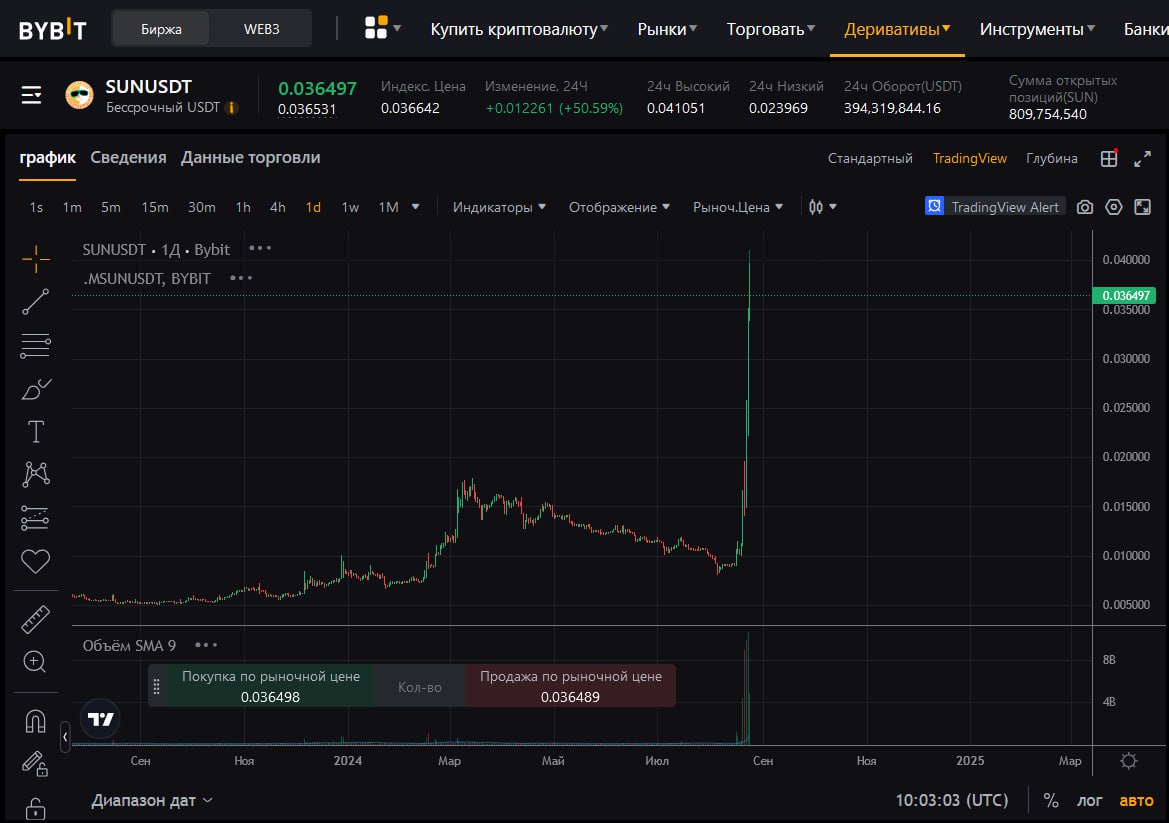Open the SUNUSDT series more-options dots
The image size is (1169, 823).
260,248
